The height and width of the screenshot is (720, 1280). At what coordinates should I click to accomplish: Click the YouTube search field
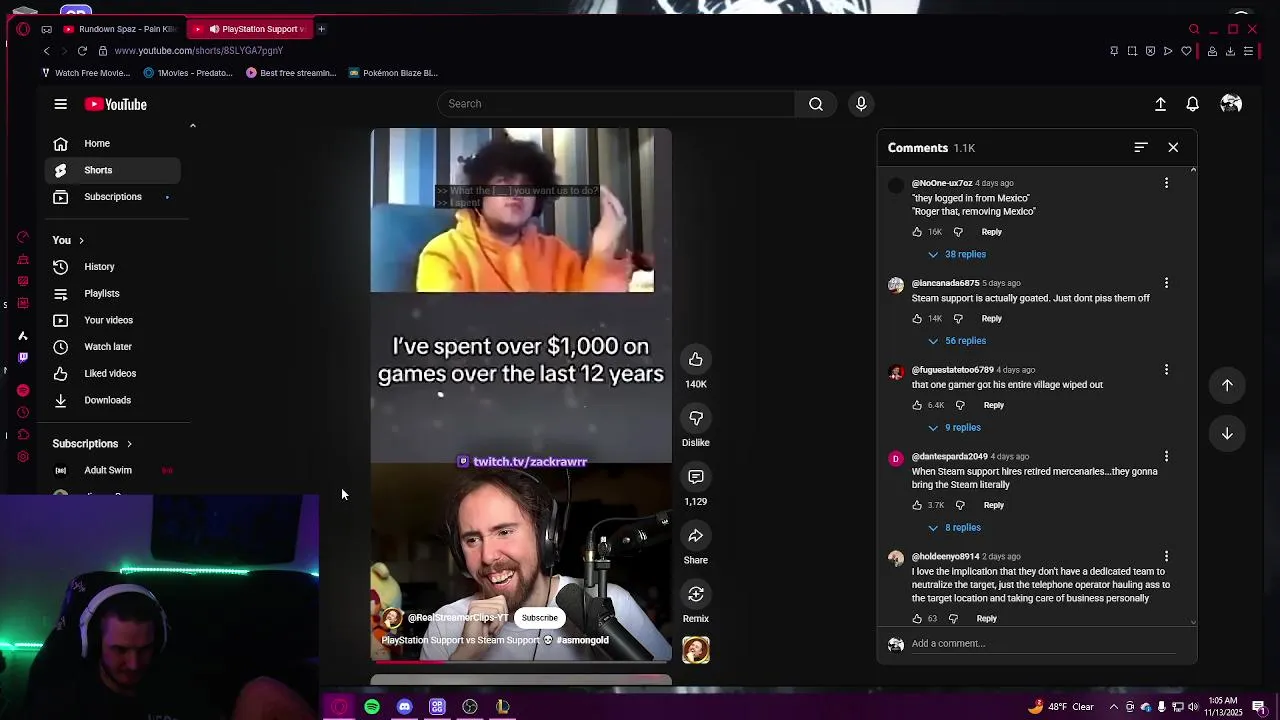[x=616, y=104]
